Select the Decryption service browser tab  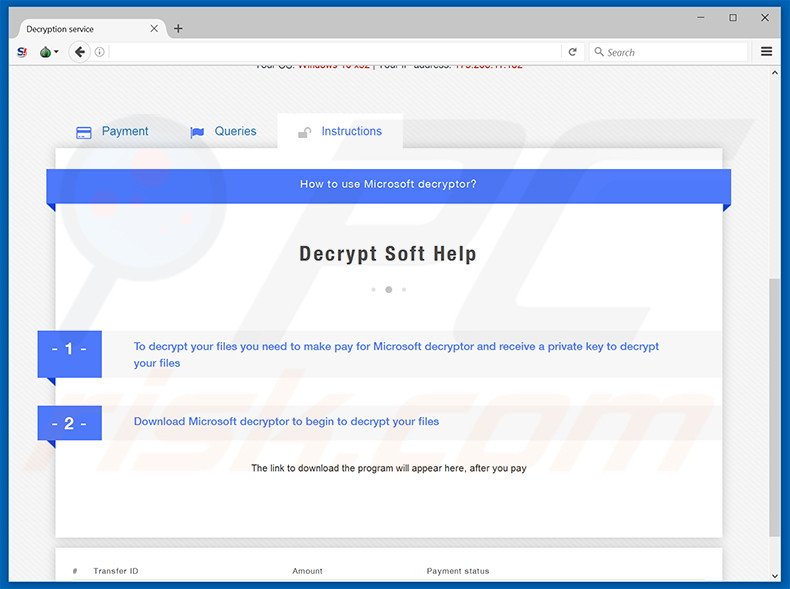[x=91, y=29]
